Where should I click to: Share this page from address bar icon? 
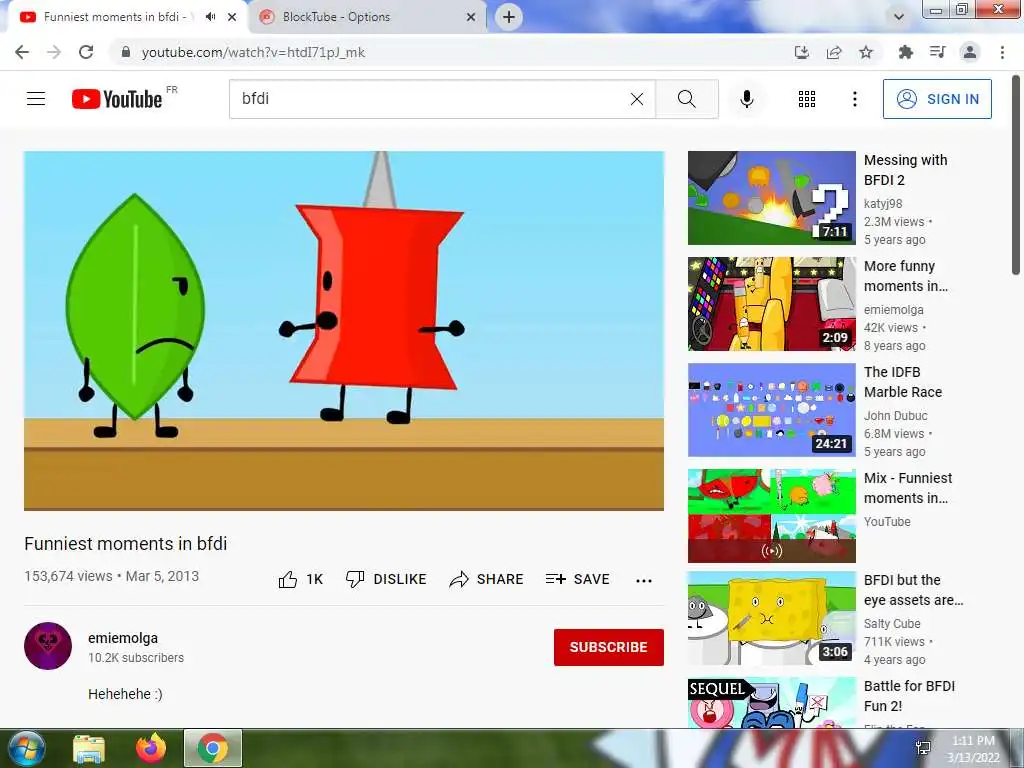834,52
